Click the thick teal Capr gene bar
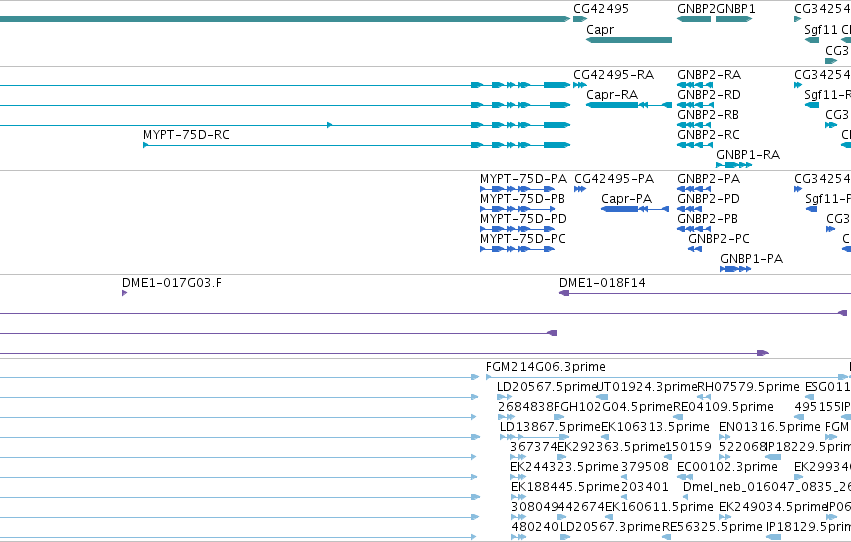851x542 pixels. tap(629, 40)
